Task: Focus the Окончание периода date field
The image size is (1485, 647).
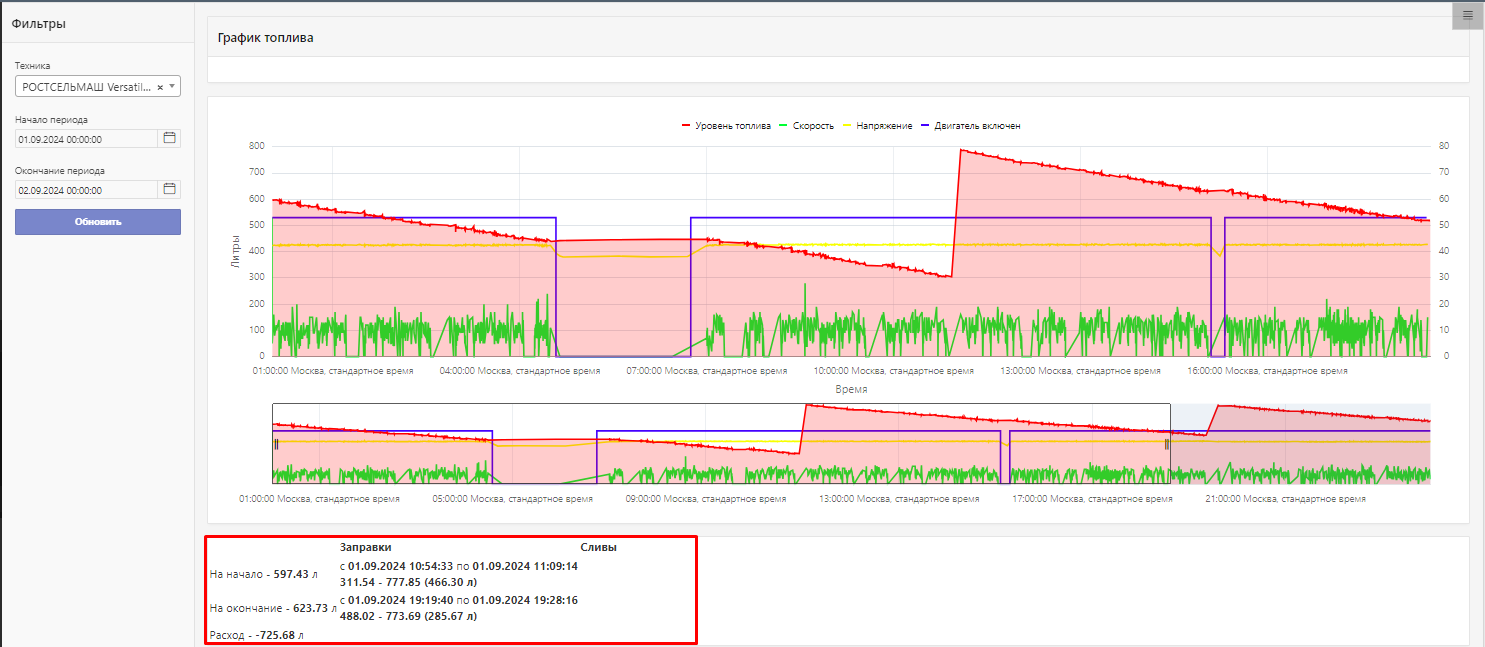Action: click(x=85, y=190)
